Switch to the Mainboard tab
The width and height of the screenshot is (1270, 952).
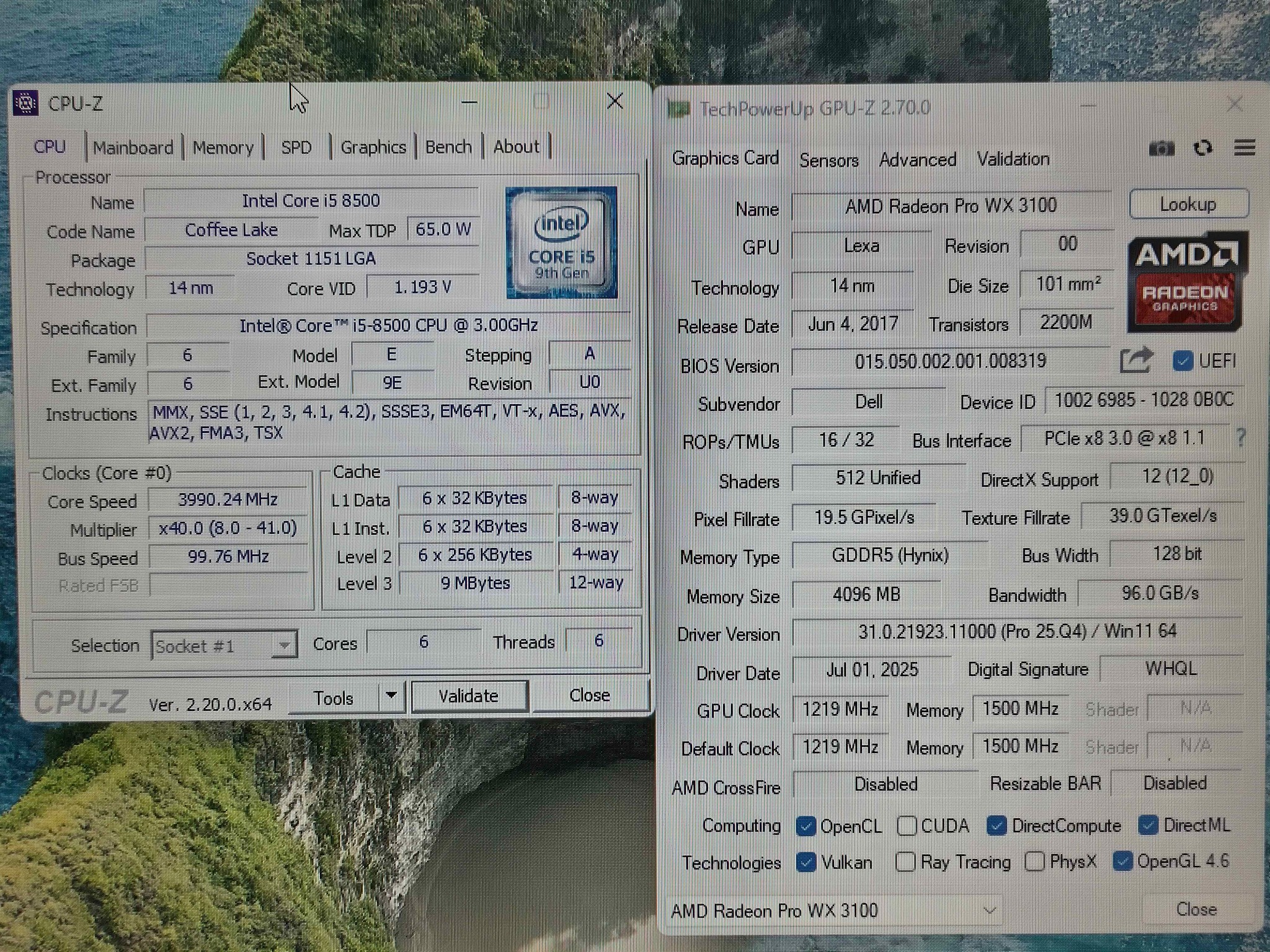point(133,148)
